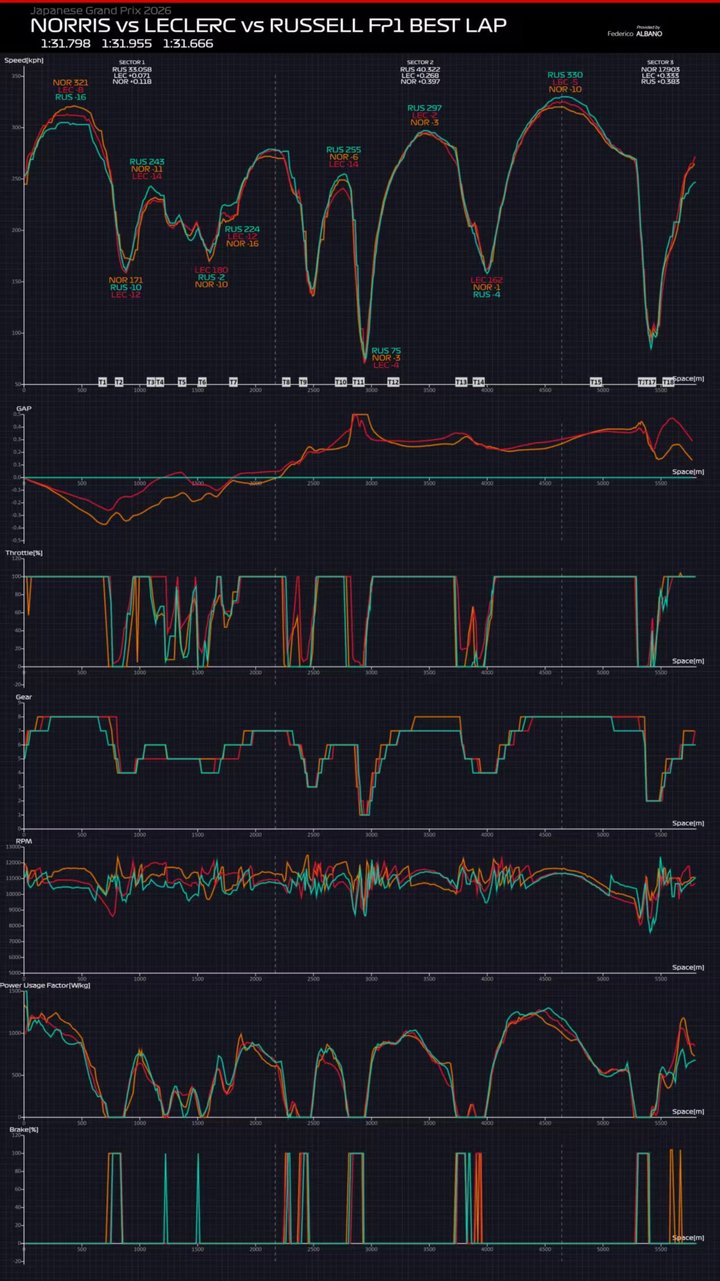The image size is (720, 1281).
Task: Click the T9 turn marker
Action: (x=303, y=382)
